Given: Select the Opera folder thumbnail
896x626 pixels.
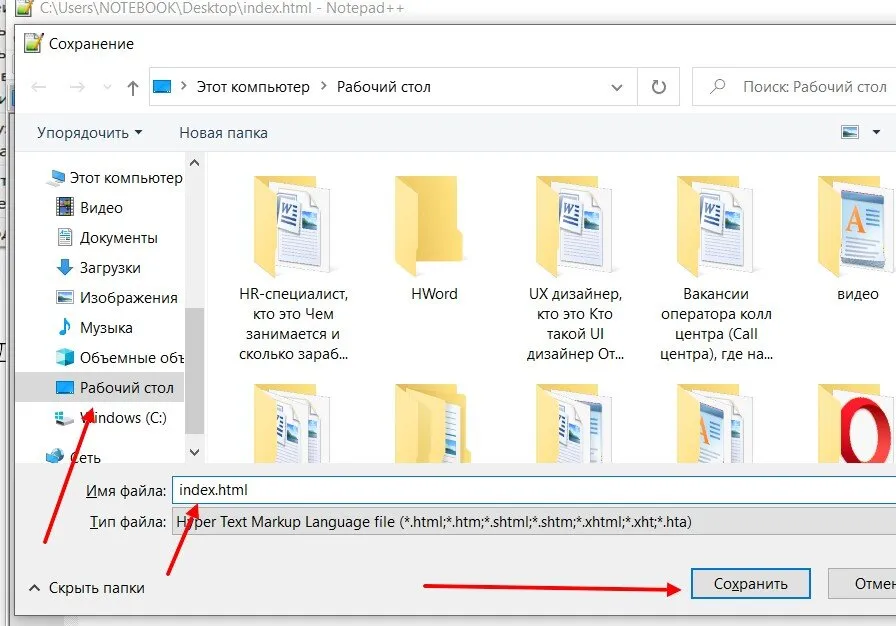Looking at the screenshot, I should point(857,423).
